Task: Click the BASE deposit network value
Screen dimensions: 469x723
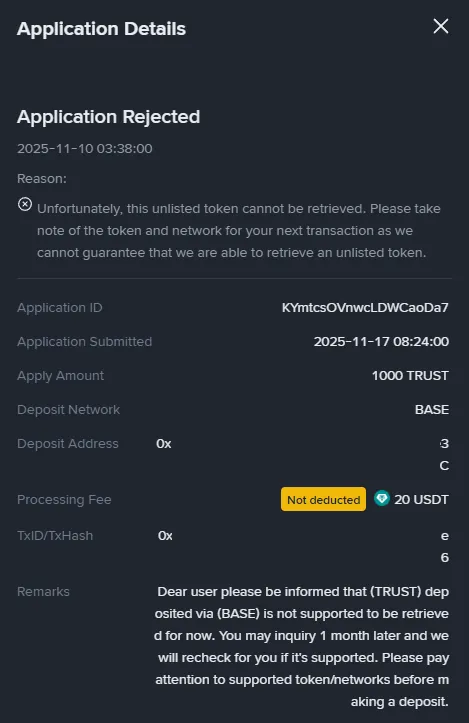Action: pyautogui.click(x=432, y=409)
